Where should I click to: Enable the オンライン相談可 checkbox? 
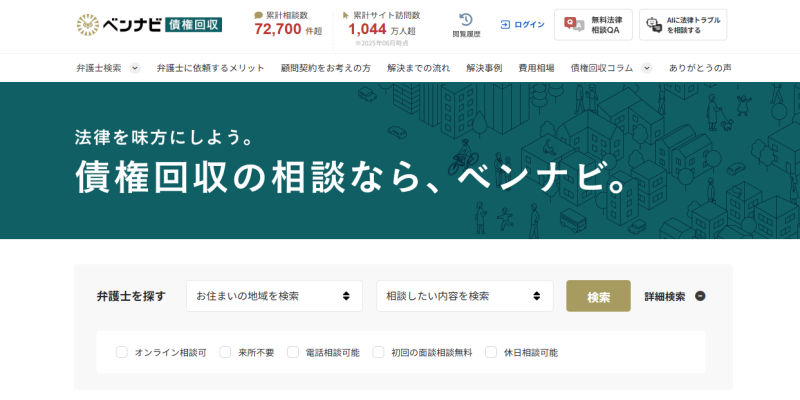(x=121, y=352)
